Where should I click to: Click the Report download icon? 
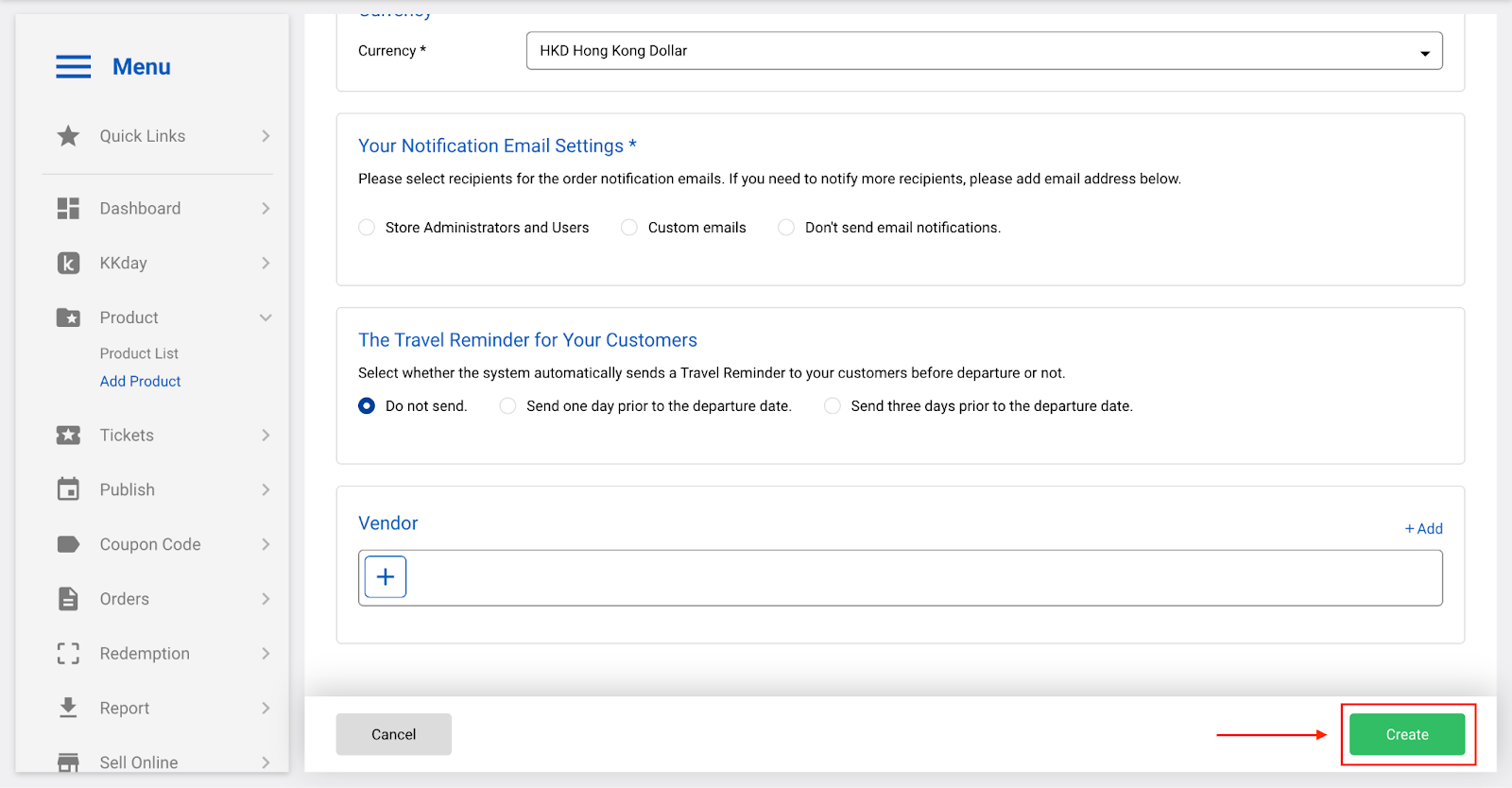click(x=68, y=708)
